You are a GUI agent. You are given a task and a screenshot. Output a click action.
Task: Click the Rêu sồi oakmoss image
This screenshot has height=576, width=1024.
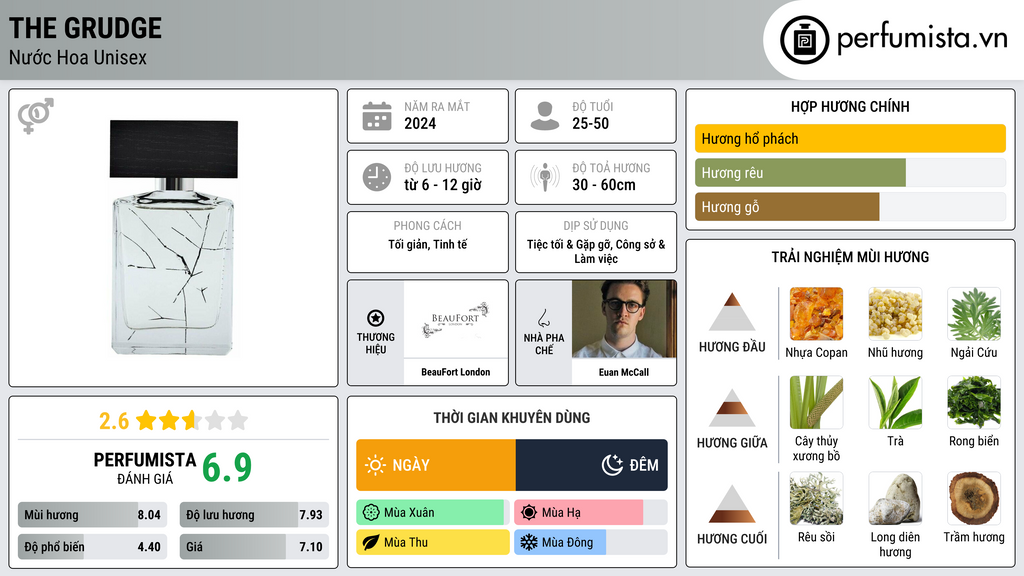(x=816, y=499)
